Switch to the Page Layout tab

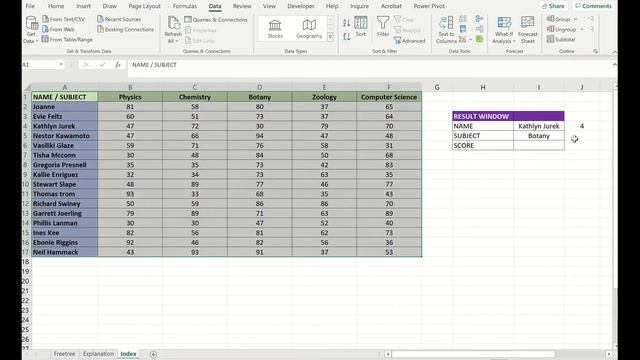(x=144, y=6)
